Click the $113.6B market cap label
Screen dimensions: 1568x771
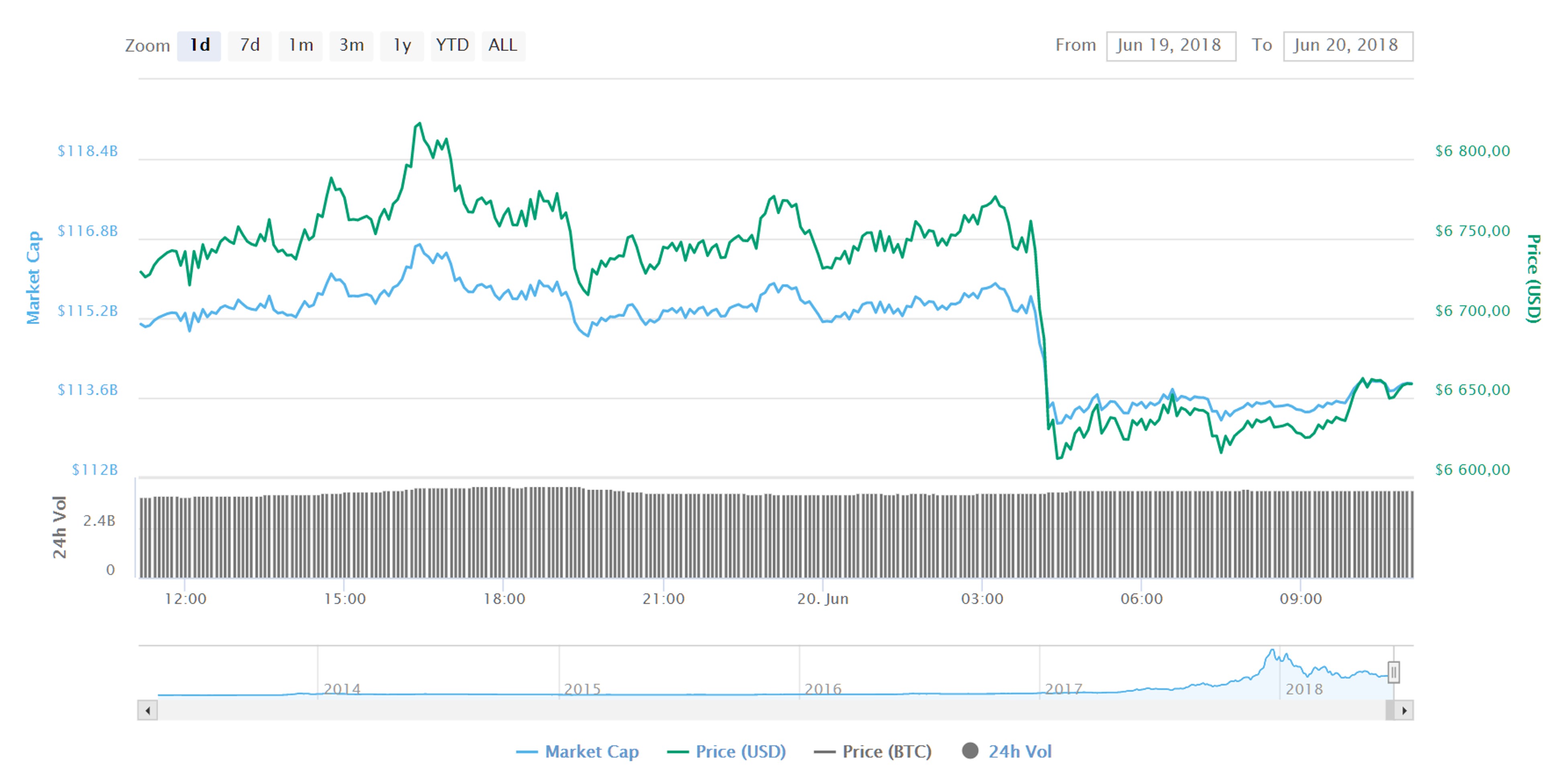[88, 390]
